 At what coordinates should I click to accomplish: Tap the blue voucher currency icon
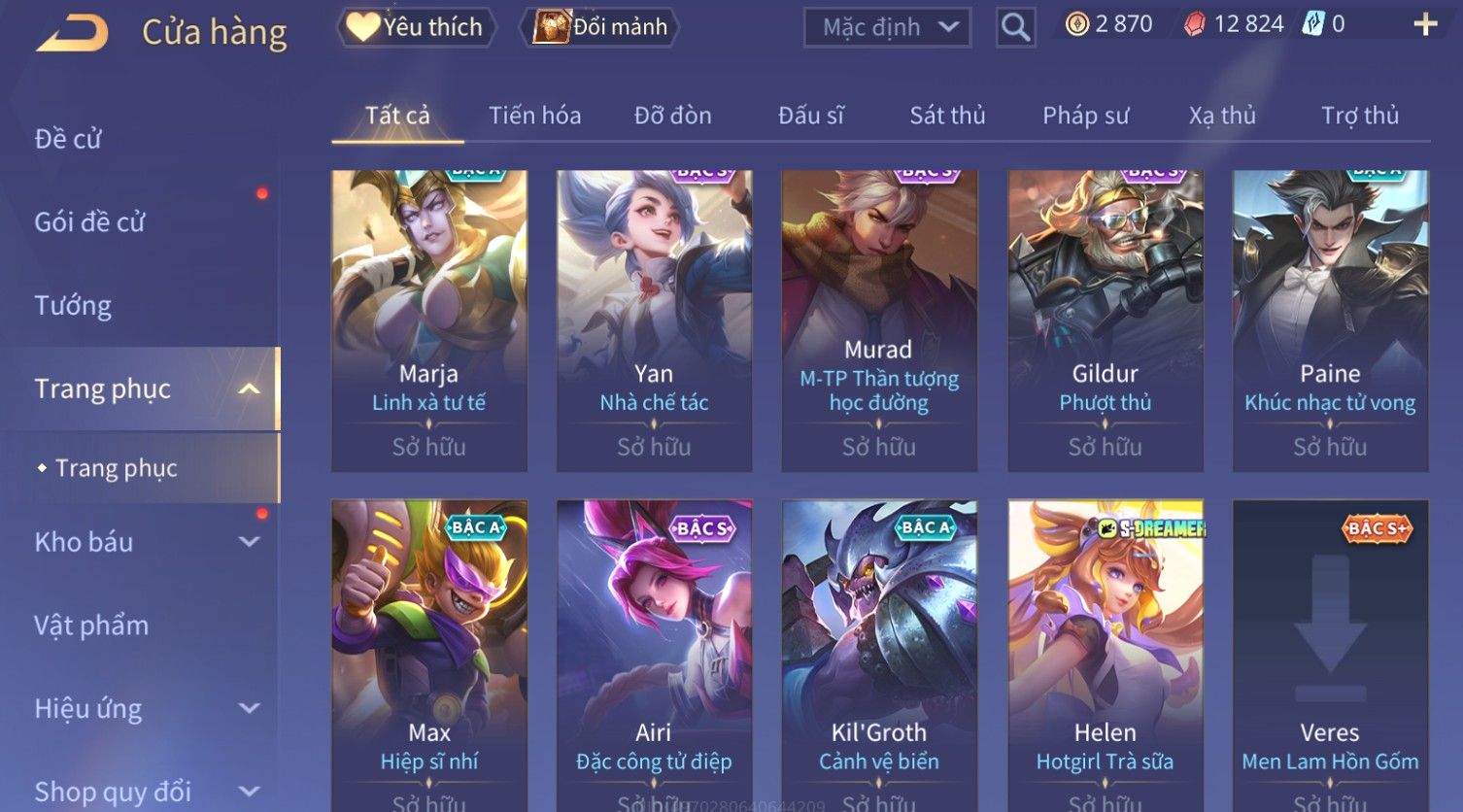click(1312, 24)
